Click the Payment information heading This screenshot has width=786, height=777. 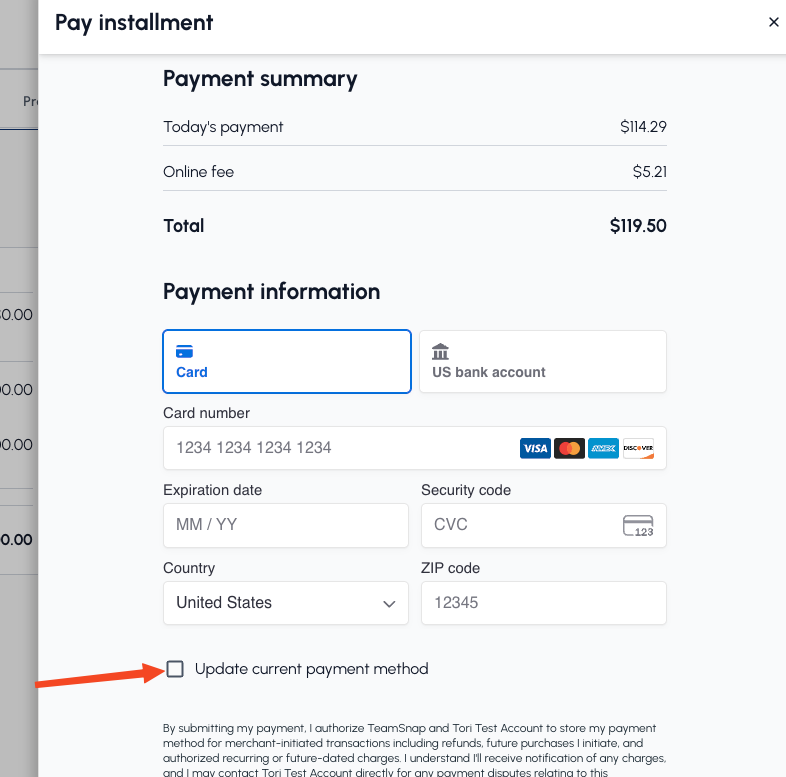[271, 292]
